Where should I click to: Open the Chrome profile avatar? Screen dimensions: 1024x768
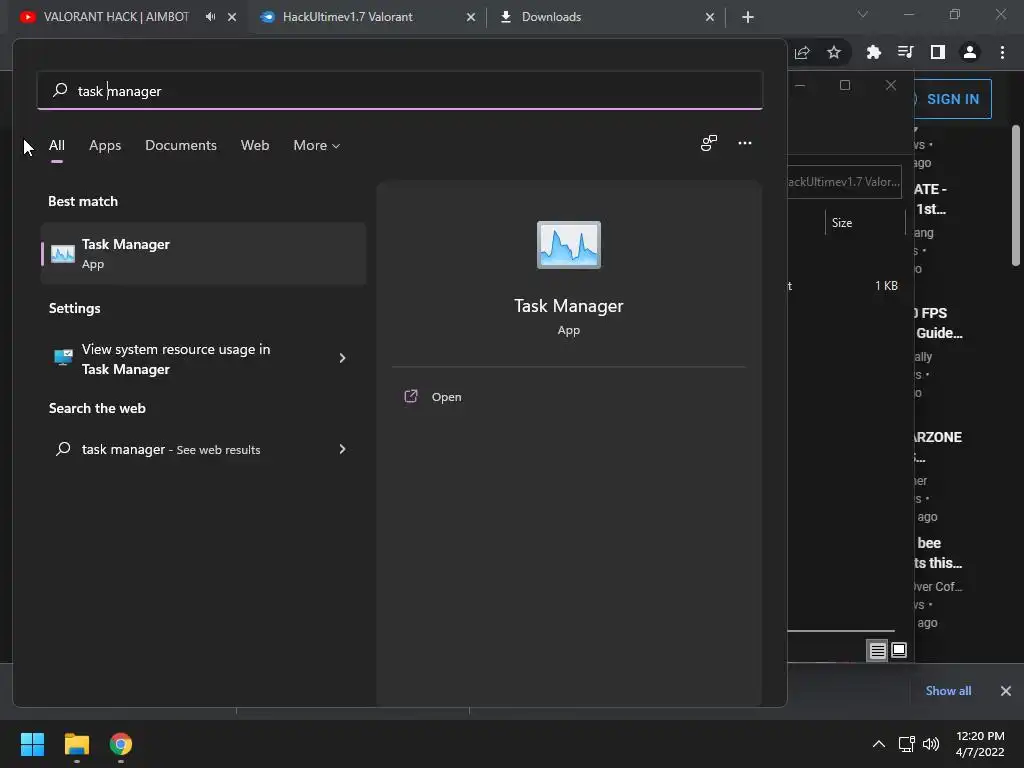[970, 52]
